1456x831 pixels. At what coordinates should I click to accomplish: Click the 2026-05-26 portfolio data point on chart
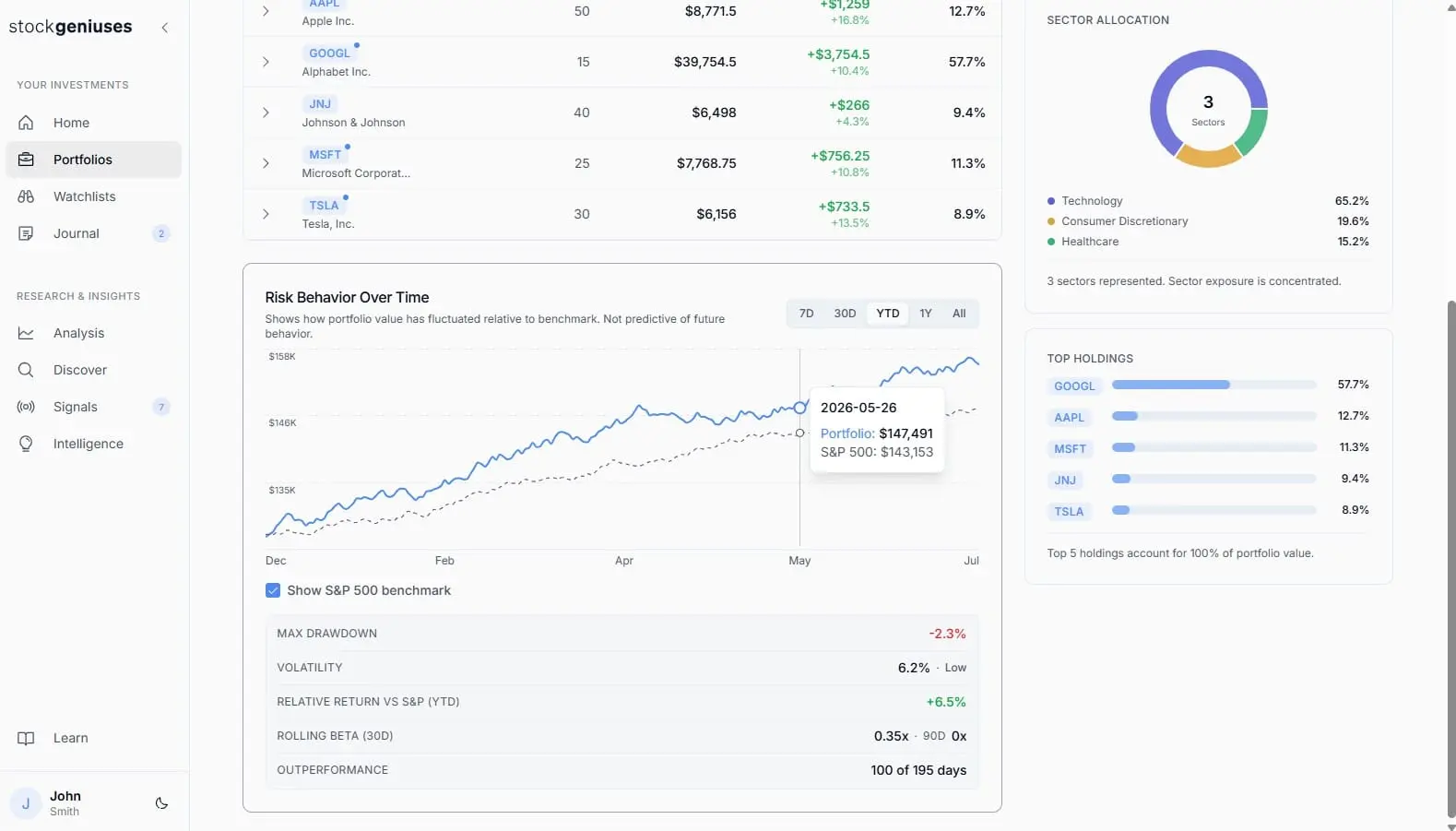(799, 408)
